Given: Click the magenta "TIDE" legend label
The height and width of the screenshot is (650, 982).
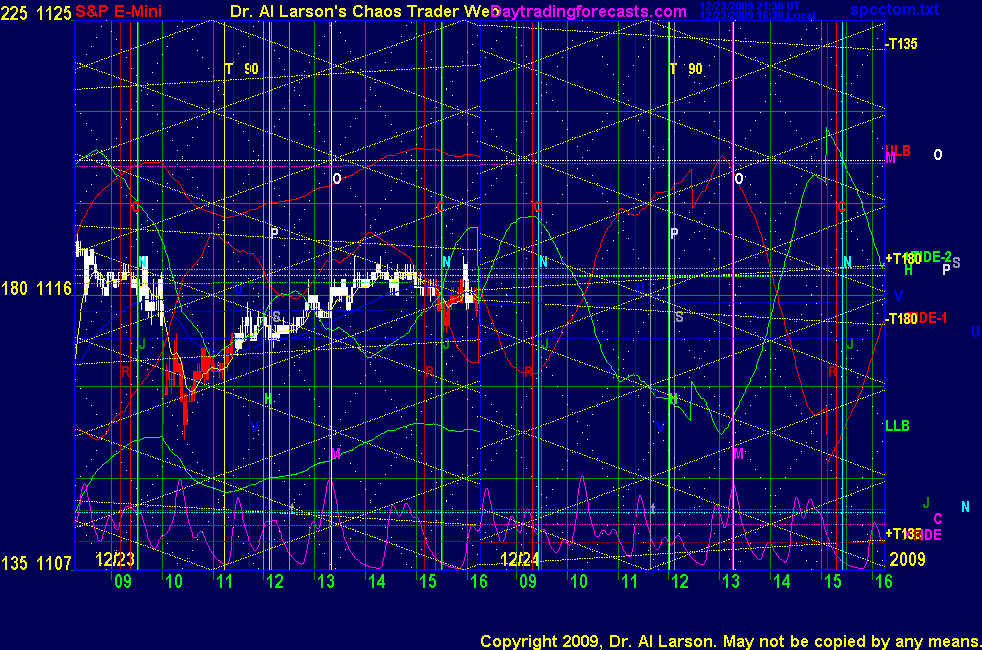Looking at the screenshot, I should 928,535.
